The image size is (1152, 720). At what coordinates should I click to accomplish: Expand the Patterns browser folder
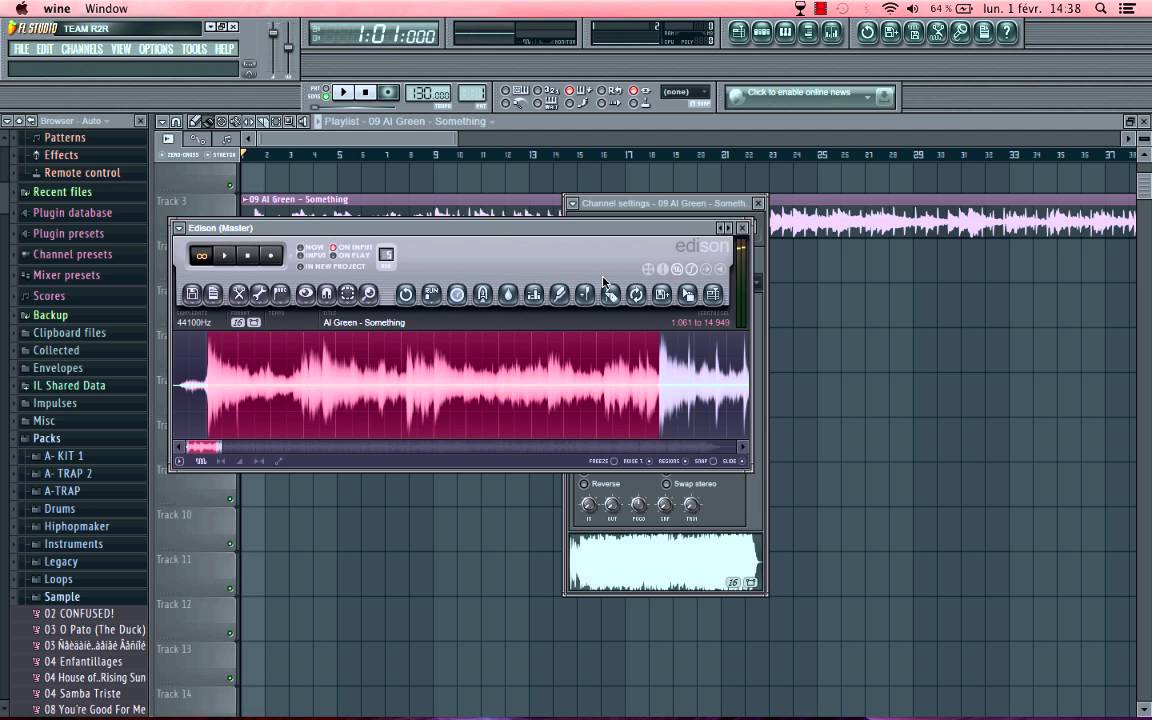coord(65,137)
